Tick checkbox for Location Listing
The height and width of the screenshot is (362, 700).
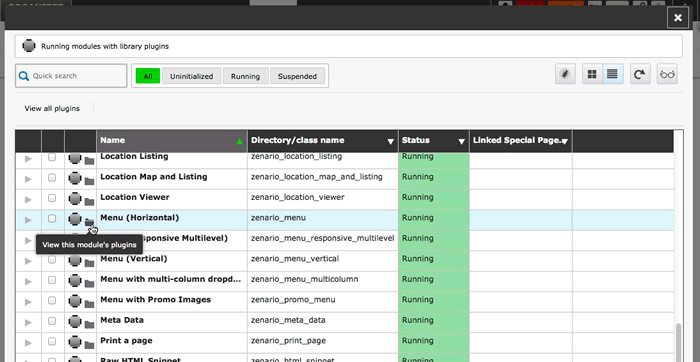(52, 157)
